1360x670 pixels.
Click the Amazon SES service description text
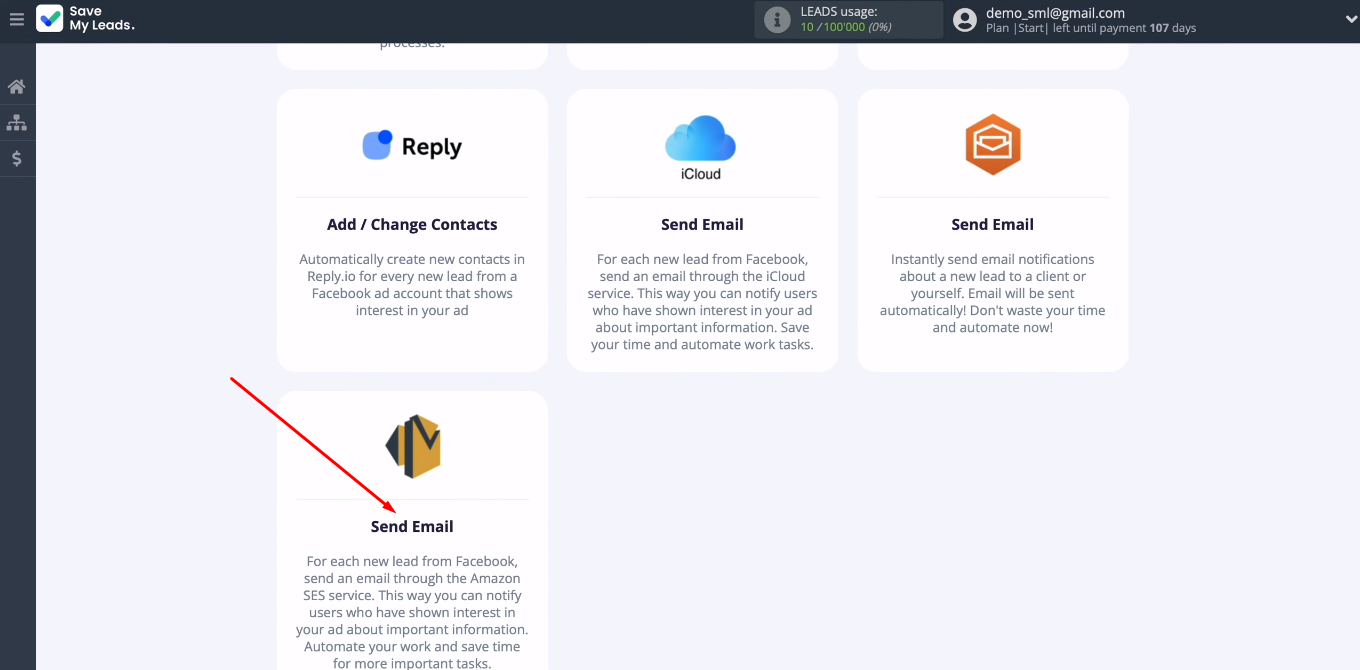(412, 612)
